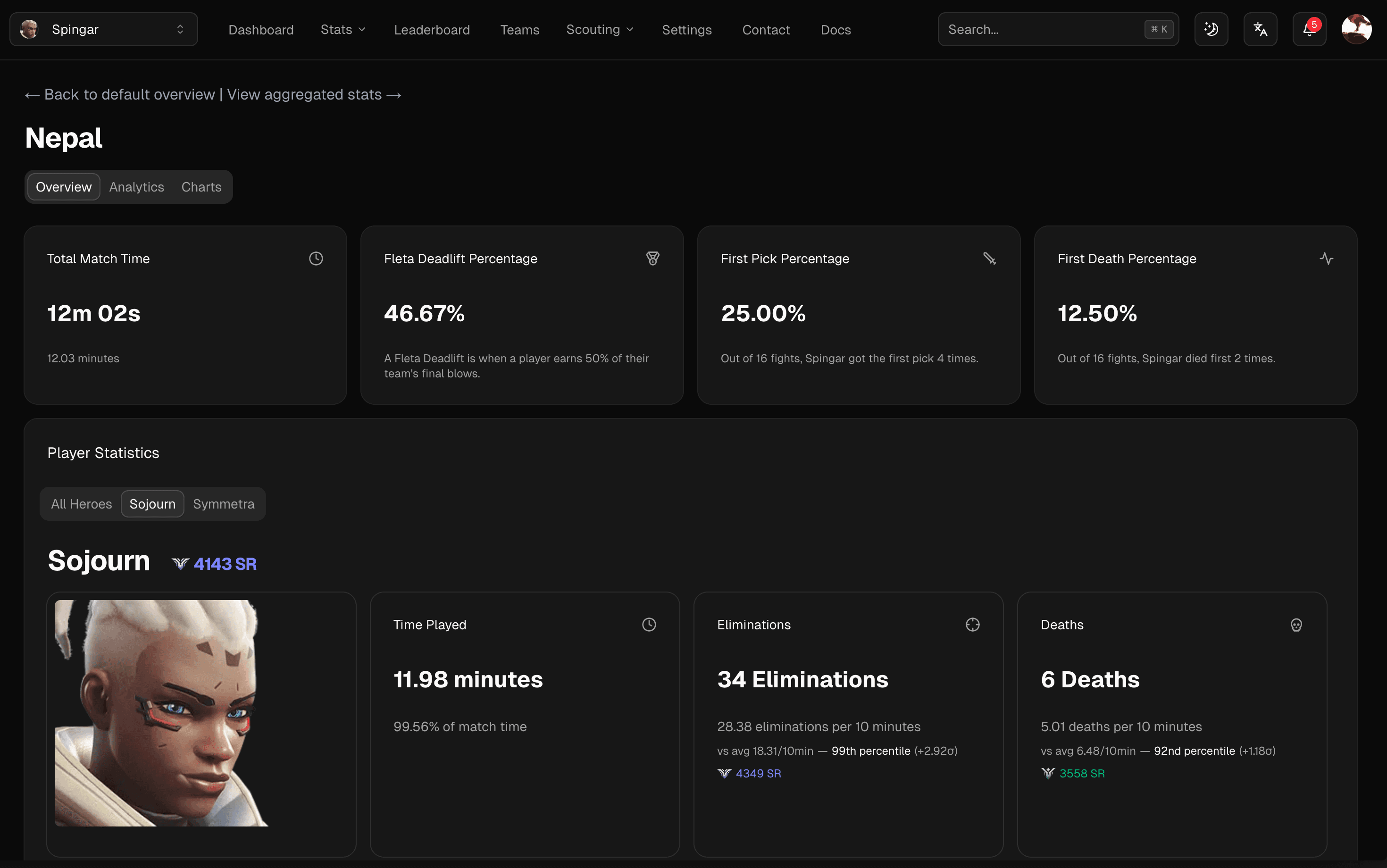Toggle dark mode with the theme icon
The image size is (1387, 868).
coord(1212,29)
